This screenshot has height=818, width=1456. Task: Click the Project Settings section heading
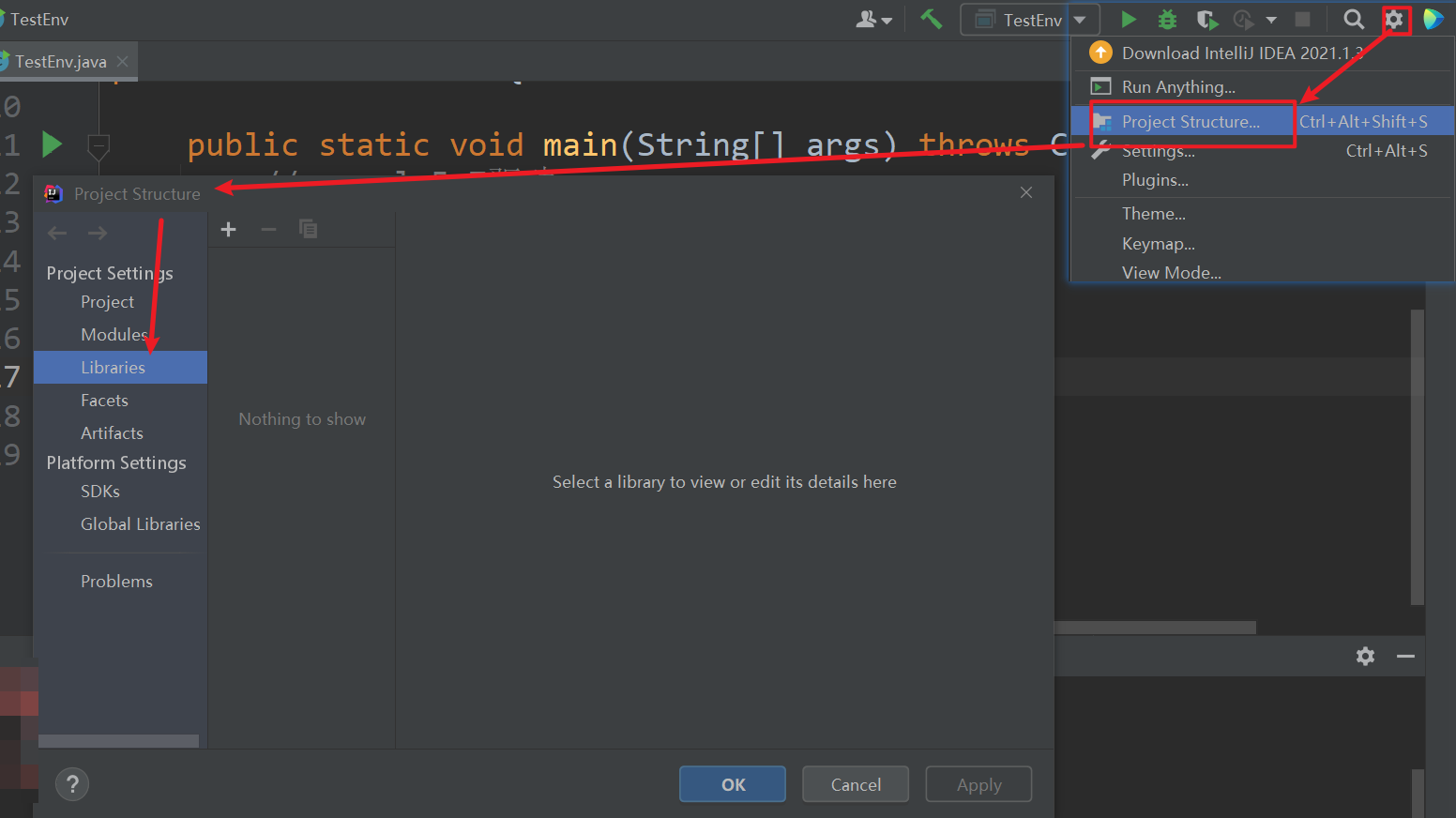pyautogui.click(x=110, y=273)
